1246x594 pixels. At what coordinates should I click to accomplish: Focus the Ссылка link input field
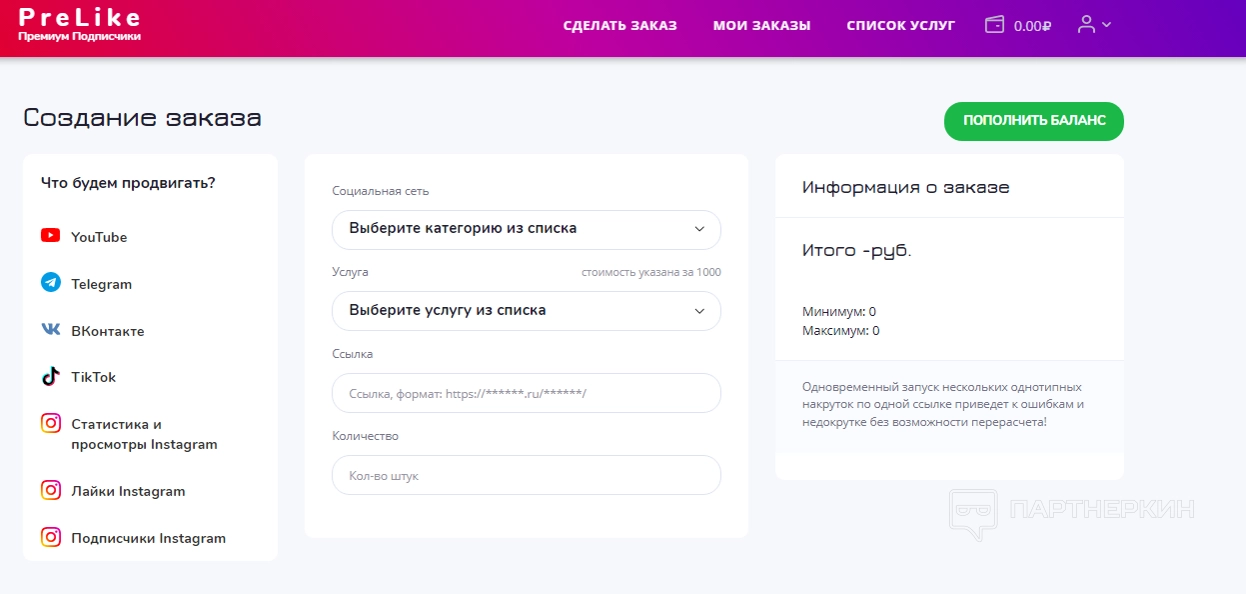(526, 393)
